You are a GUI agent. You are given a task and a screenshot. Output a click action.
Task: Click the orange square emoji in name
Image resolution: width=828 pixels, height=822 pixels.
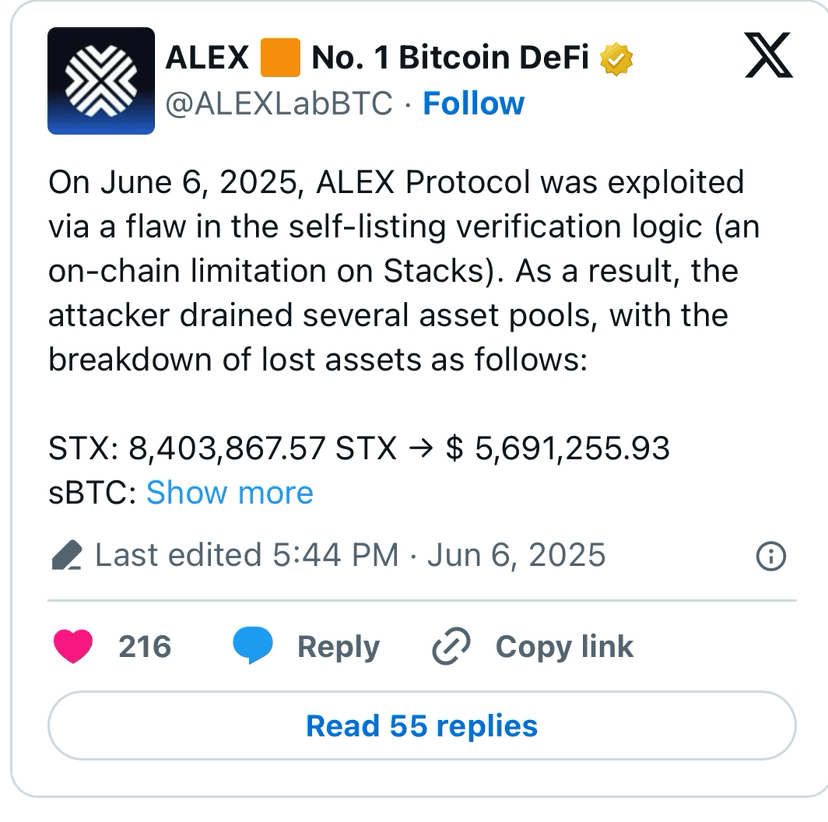pyautogui.click(x=280, y=58)
